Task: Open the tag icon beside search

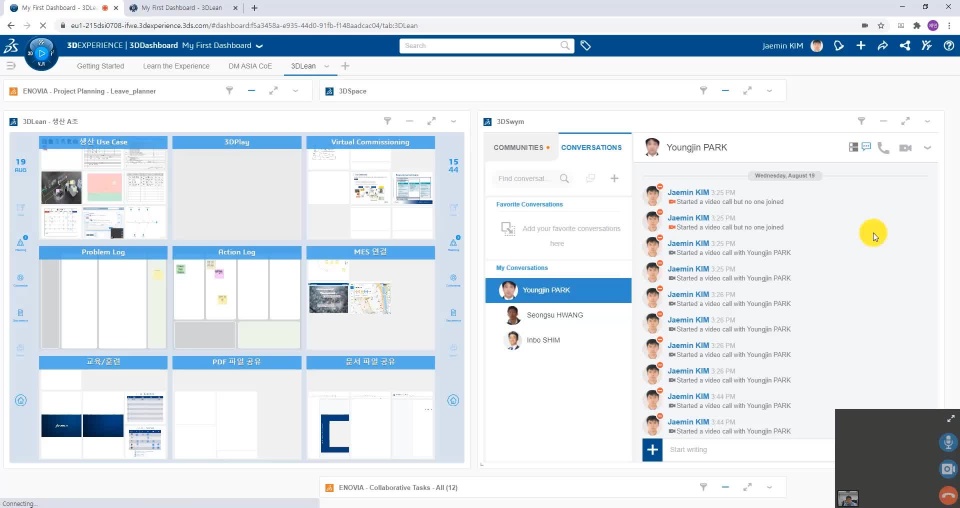Action: (x=585, y=45)
